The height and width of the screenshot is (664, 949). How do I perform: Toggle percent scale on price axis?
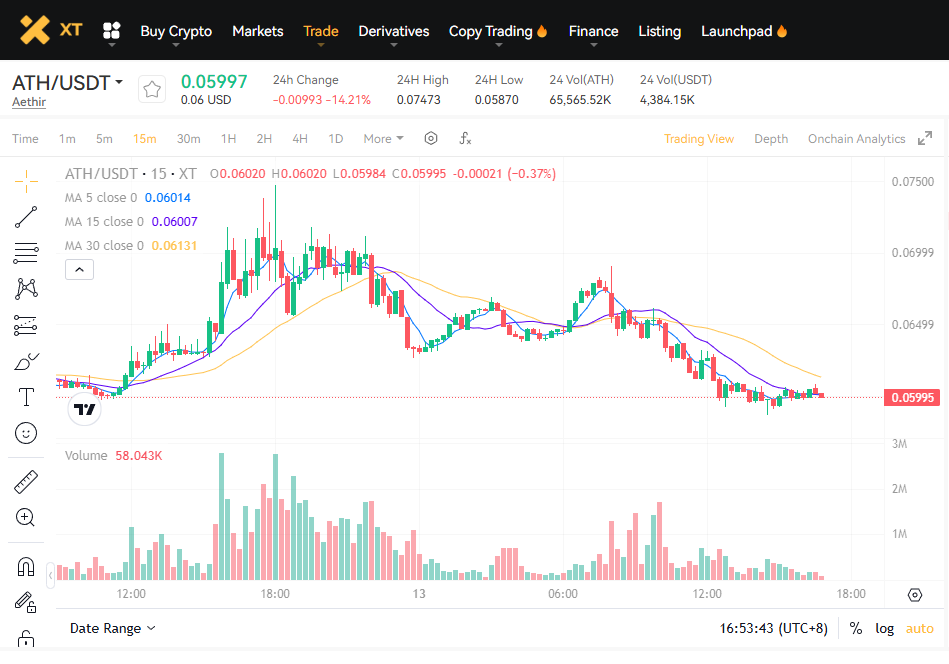coord(856,628)
